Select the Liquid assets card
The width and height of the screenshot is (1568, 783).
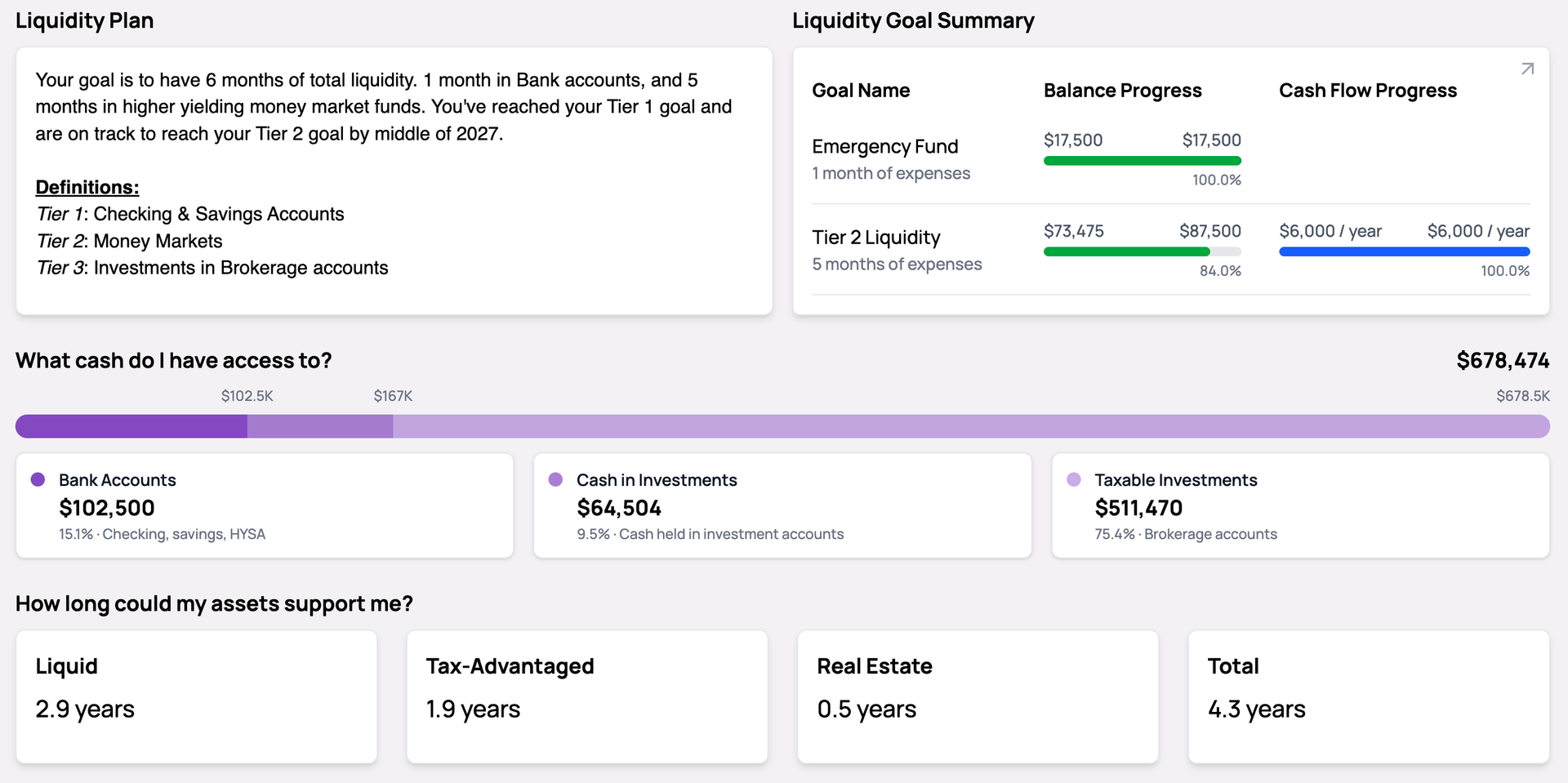coord(196,696)
